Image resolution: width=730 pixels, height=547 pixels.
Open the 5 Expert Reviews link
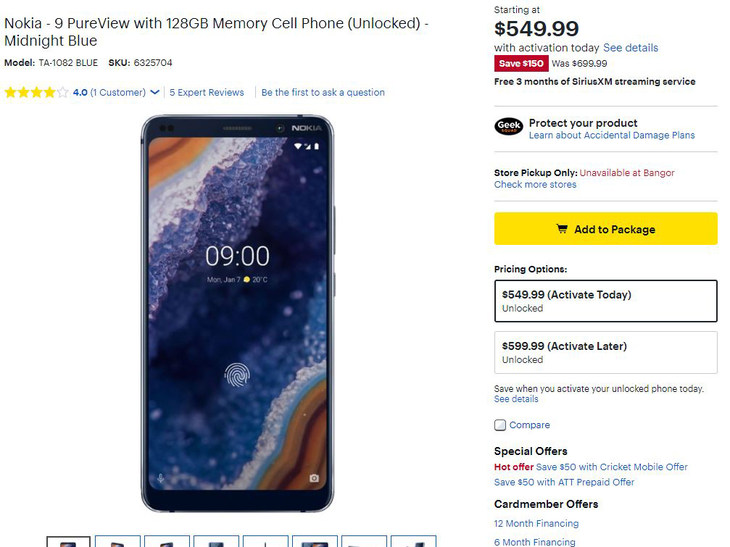[207, 92]
